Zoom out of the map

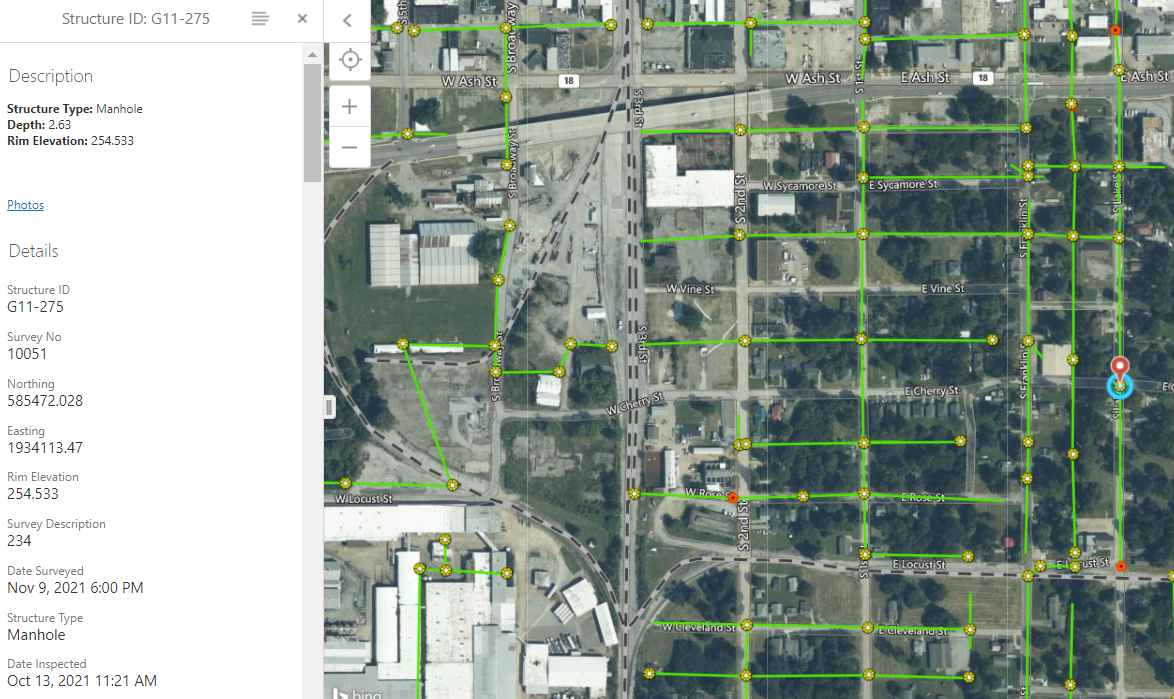tap(349, 147)
